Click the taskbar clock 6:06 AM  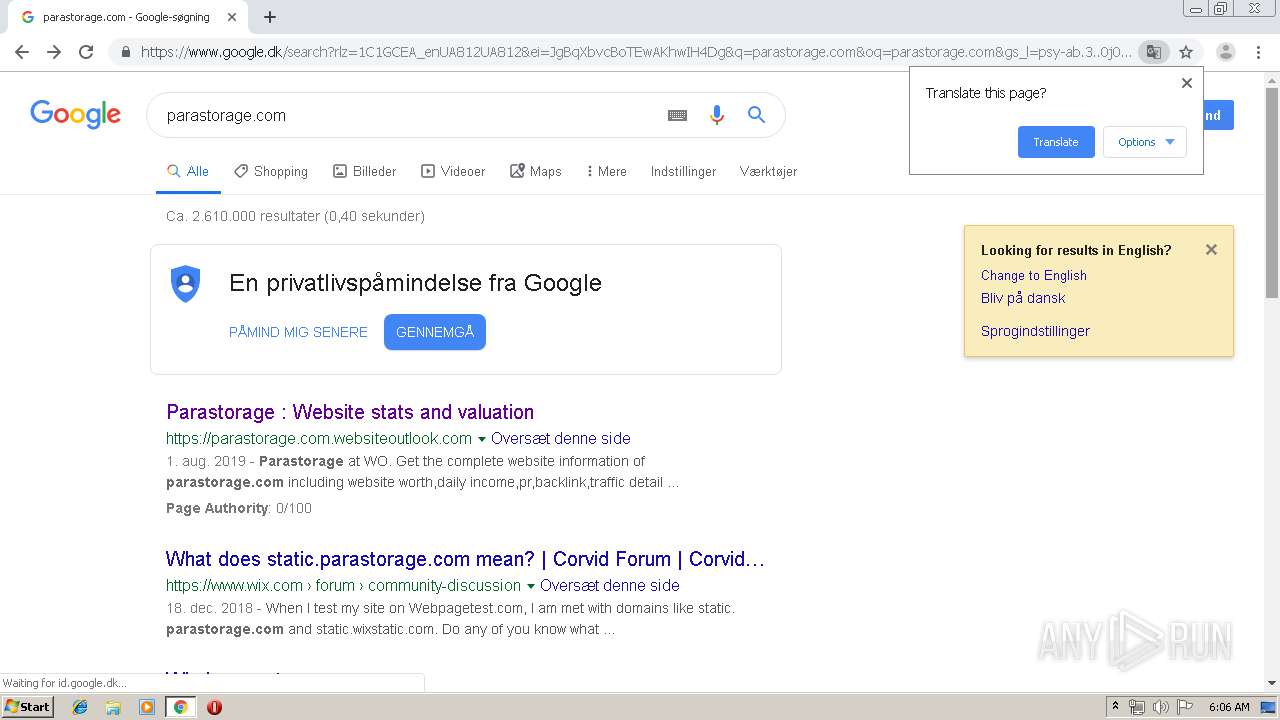1229,707
